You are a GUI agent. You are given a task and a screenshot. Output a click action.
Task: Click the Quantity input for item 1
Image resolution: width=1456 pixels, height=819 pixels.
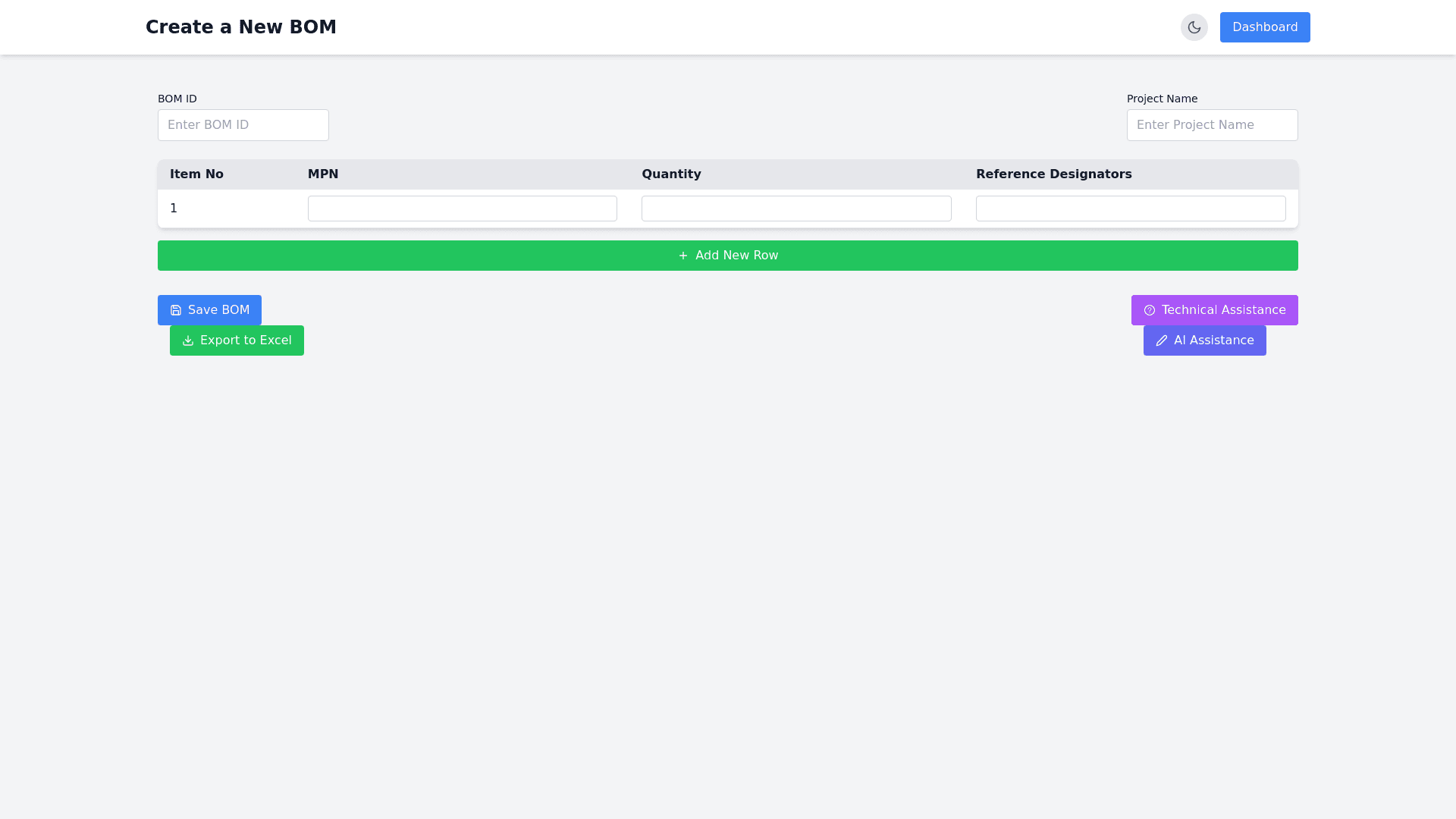tap(795, 208)
